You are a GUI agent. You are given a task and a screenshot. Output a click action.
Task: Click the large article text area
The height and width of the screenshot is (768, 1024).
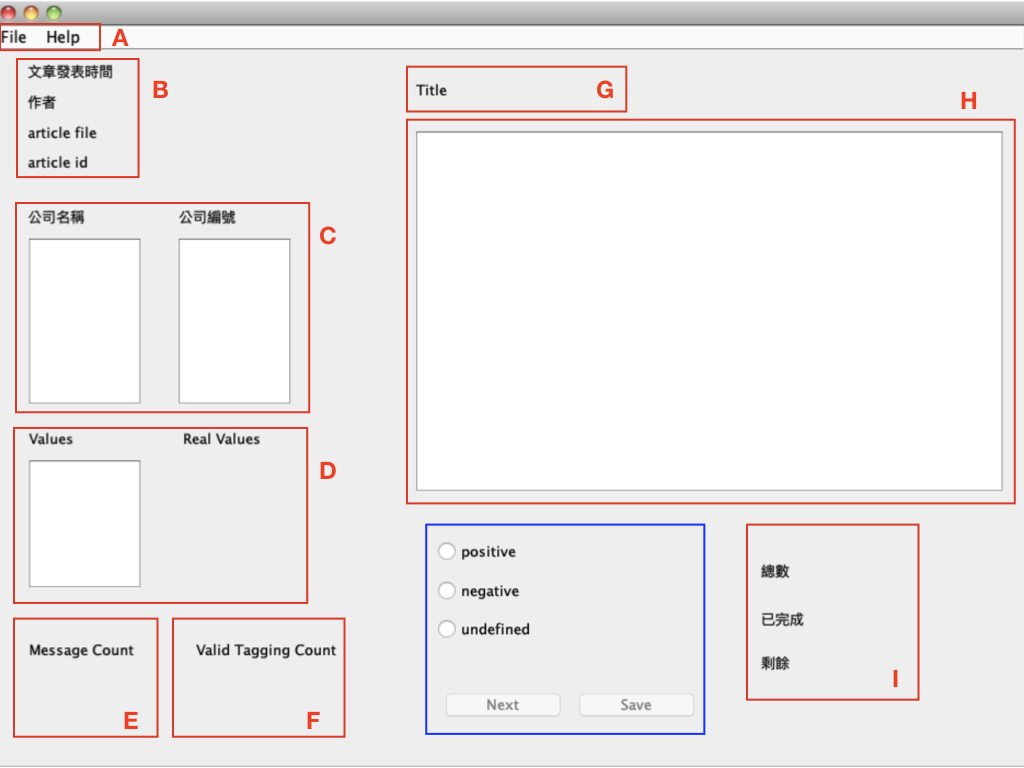709,311
